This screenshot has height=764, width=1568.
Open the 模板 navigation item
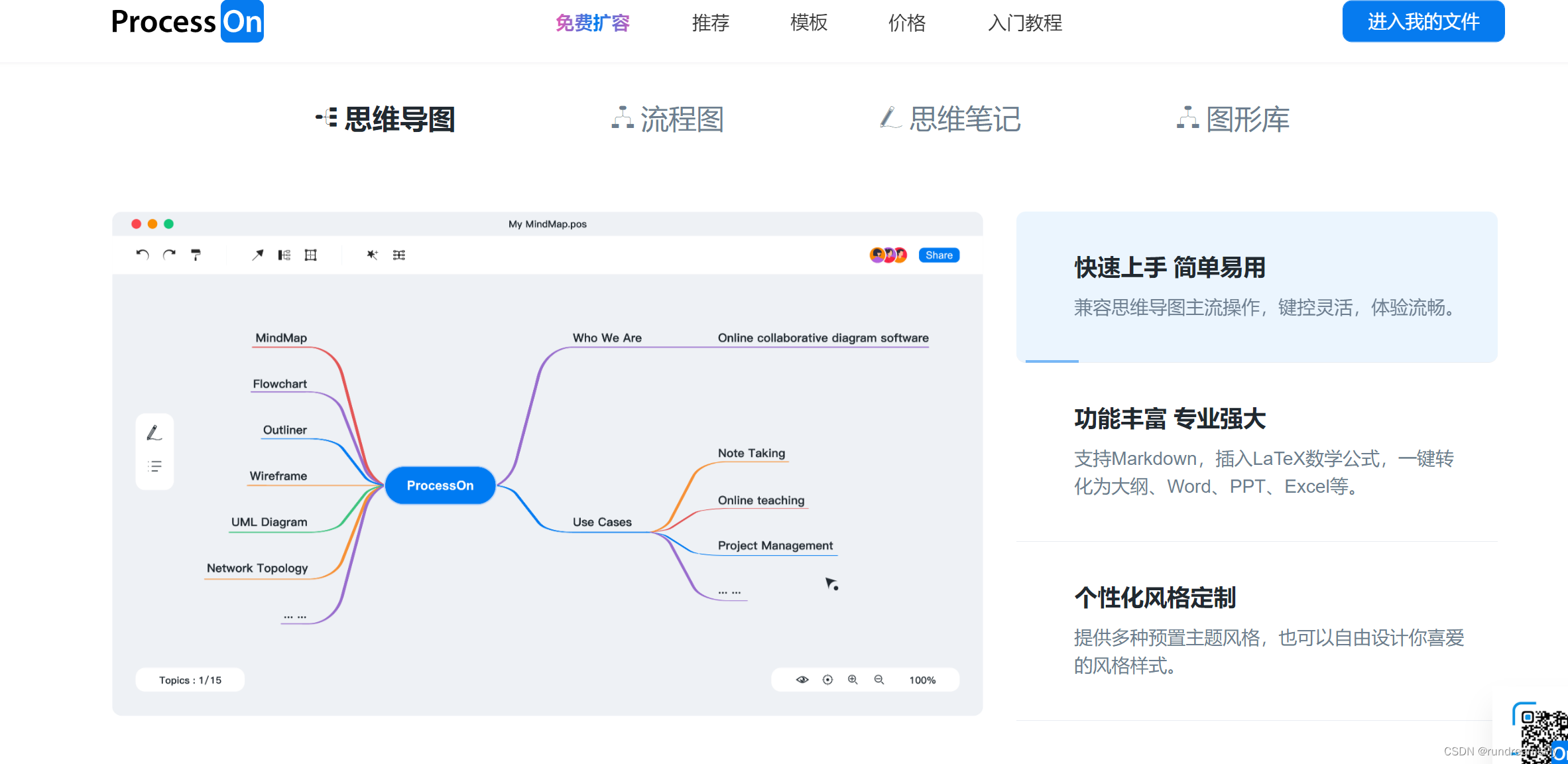click(x=809, y=23)
